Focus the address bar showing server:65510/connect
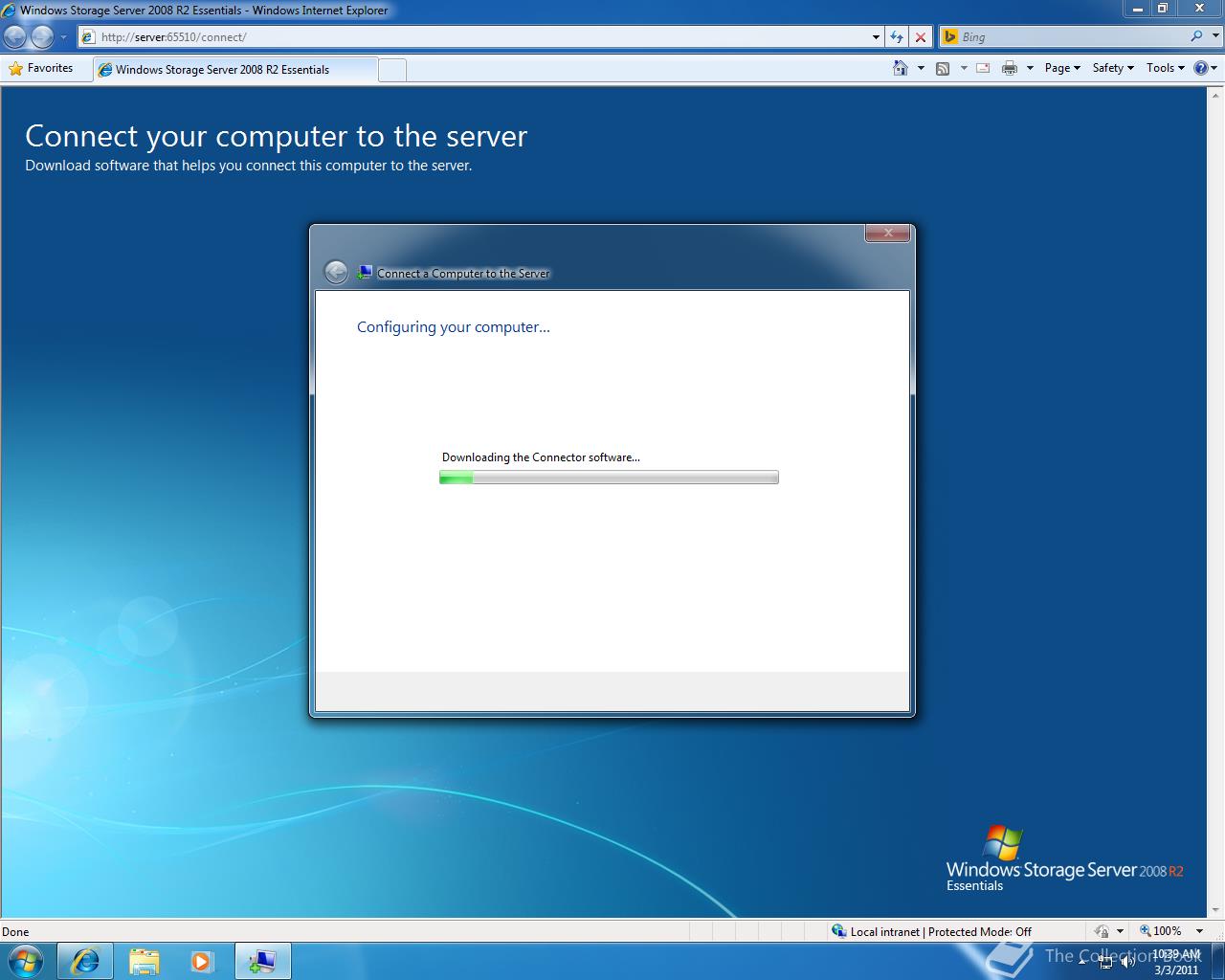Image resolution: width=1225 pixels, height=980 pixels. (474, 37)
